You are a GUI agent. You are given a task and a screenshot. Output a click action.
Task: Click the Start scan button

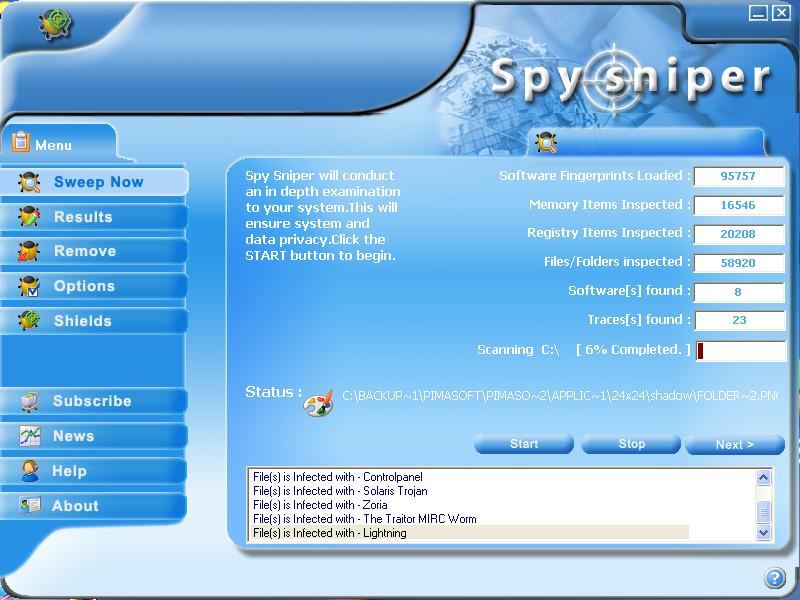pos(524,444)
